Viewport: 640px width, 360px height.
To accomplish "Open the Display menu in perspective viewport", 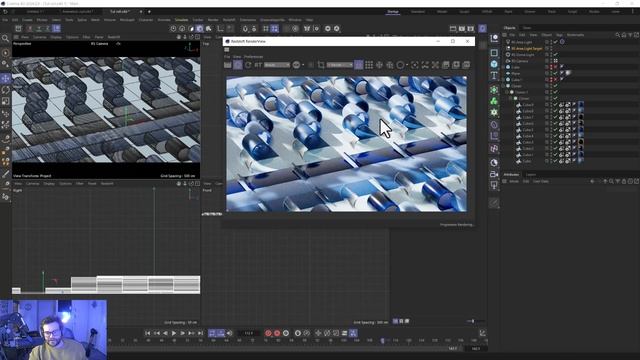I will (56, 37).
